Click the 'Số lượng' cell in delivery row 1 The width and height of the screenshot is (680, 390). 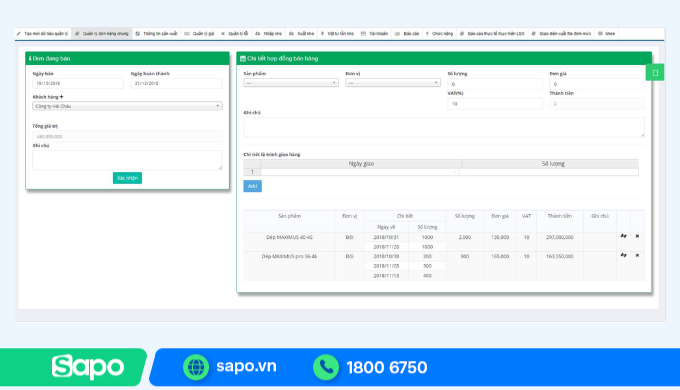549,172
